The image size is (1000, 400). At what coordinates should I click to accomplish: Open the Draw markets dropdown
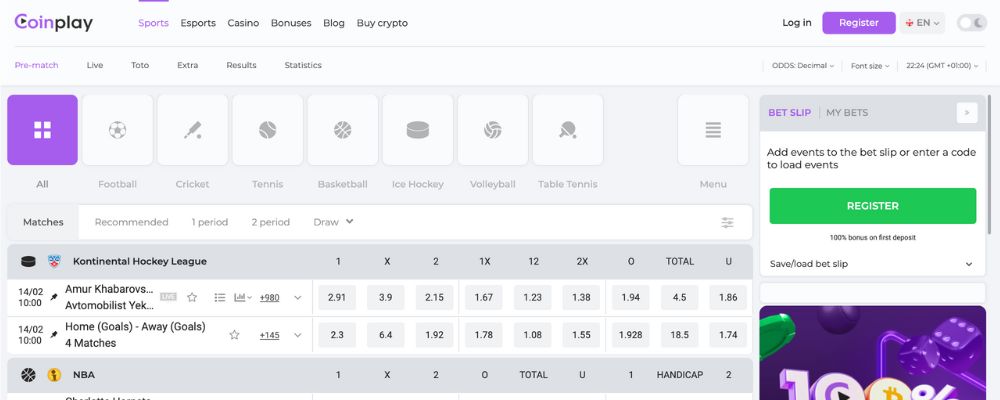[x=333, y=222]
